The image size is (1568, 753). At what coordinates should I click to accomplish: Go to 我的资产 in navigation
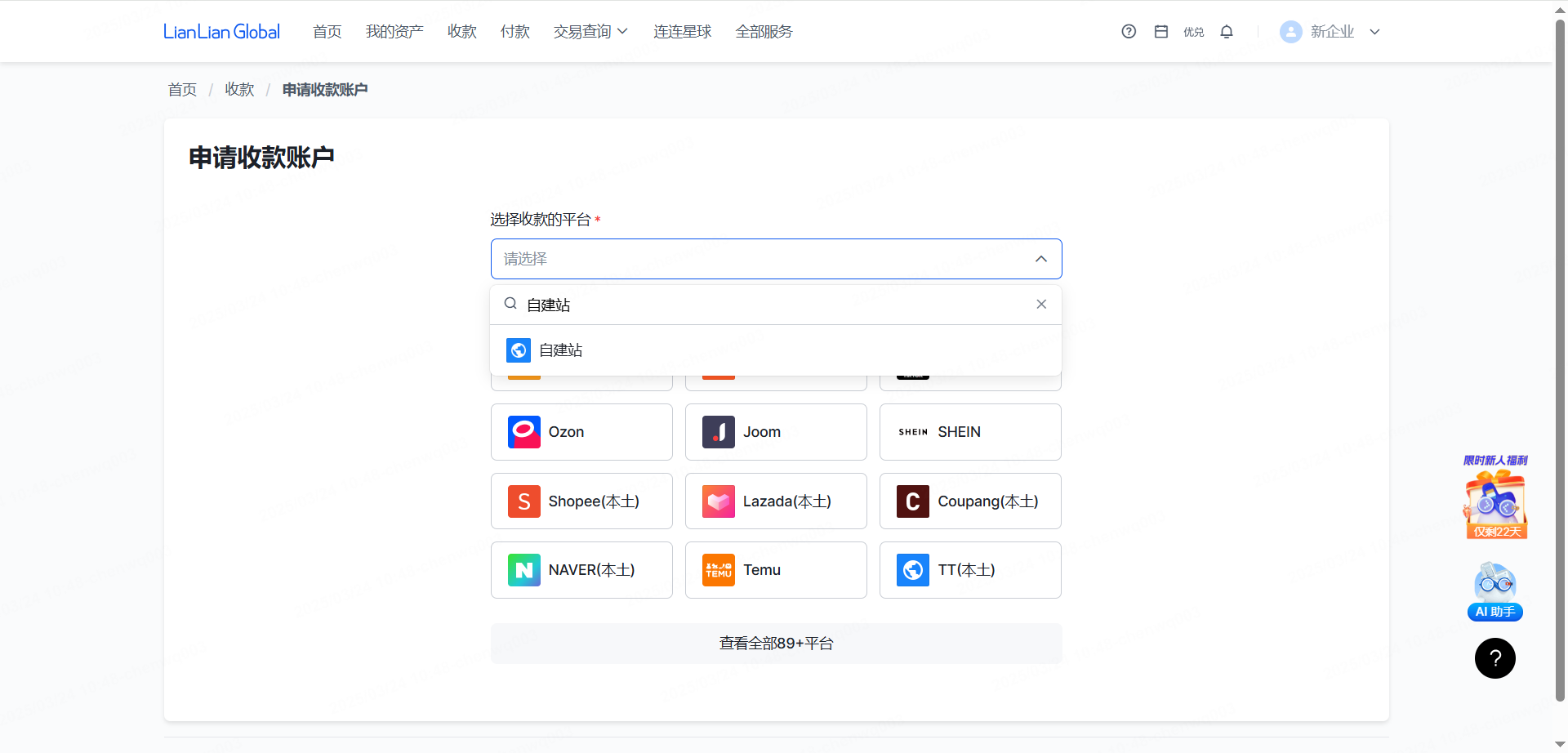pyautogui.click(x=394, y=32)
